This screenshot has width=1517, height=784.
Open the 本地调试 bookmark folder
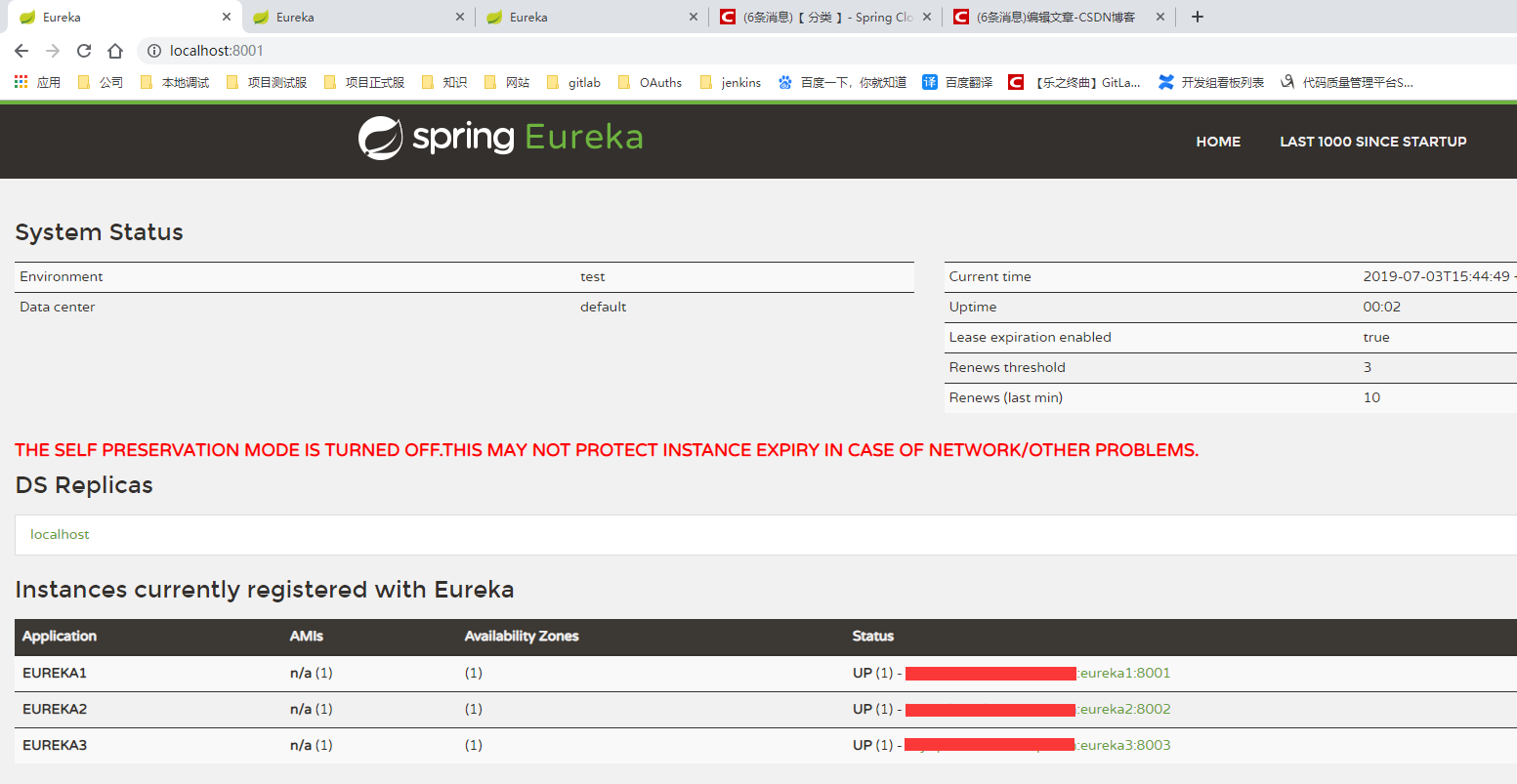(174, 82)
